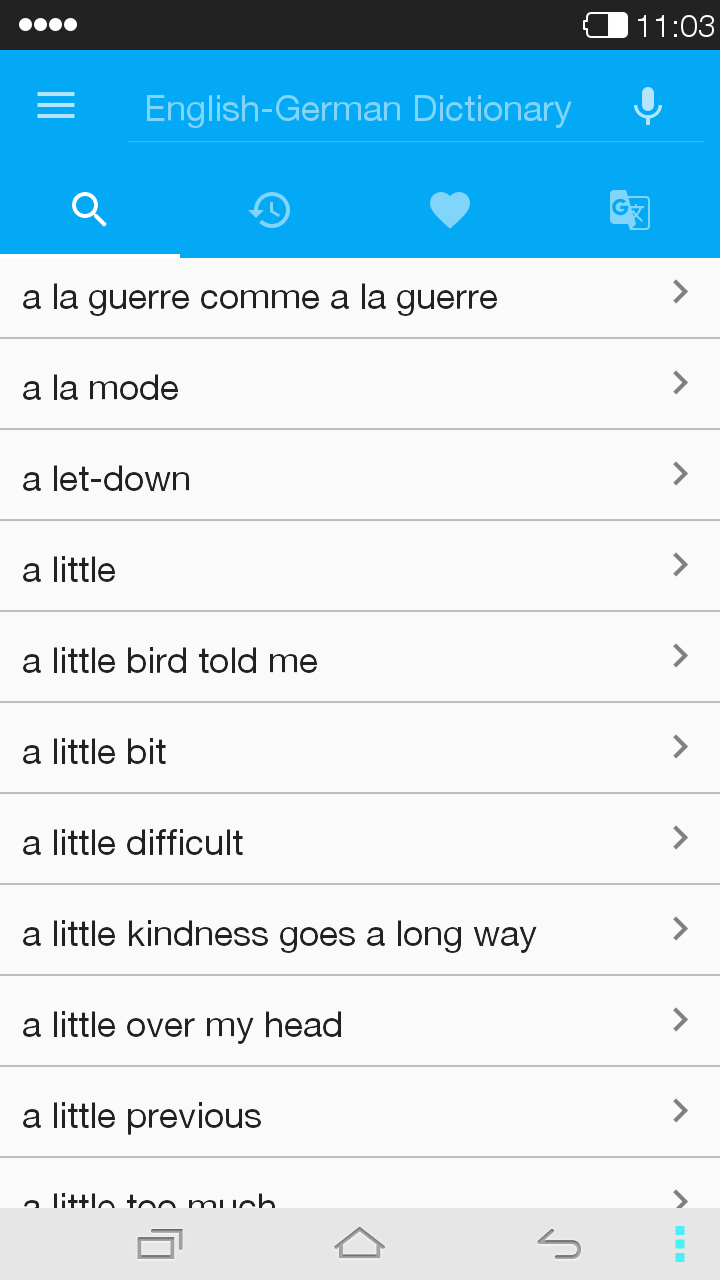720x1280 pixels.
Task: Select the search tab magnifier icon
Action: coord(90,210)
